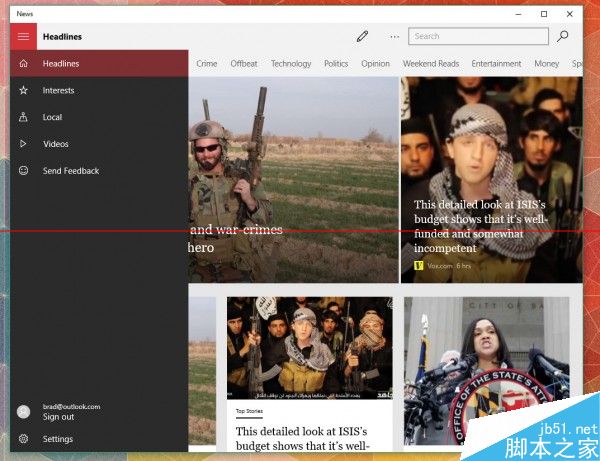Click the user account avatar

click(x=23, y=412)
